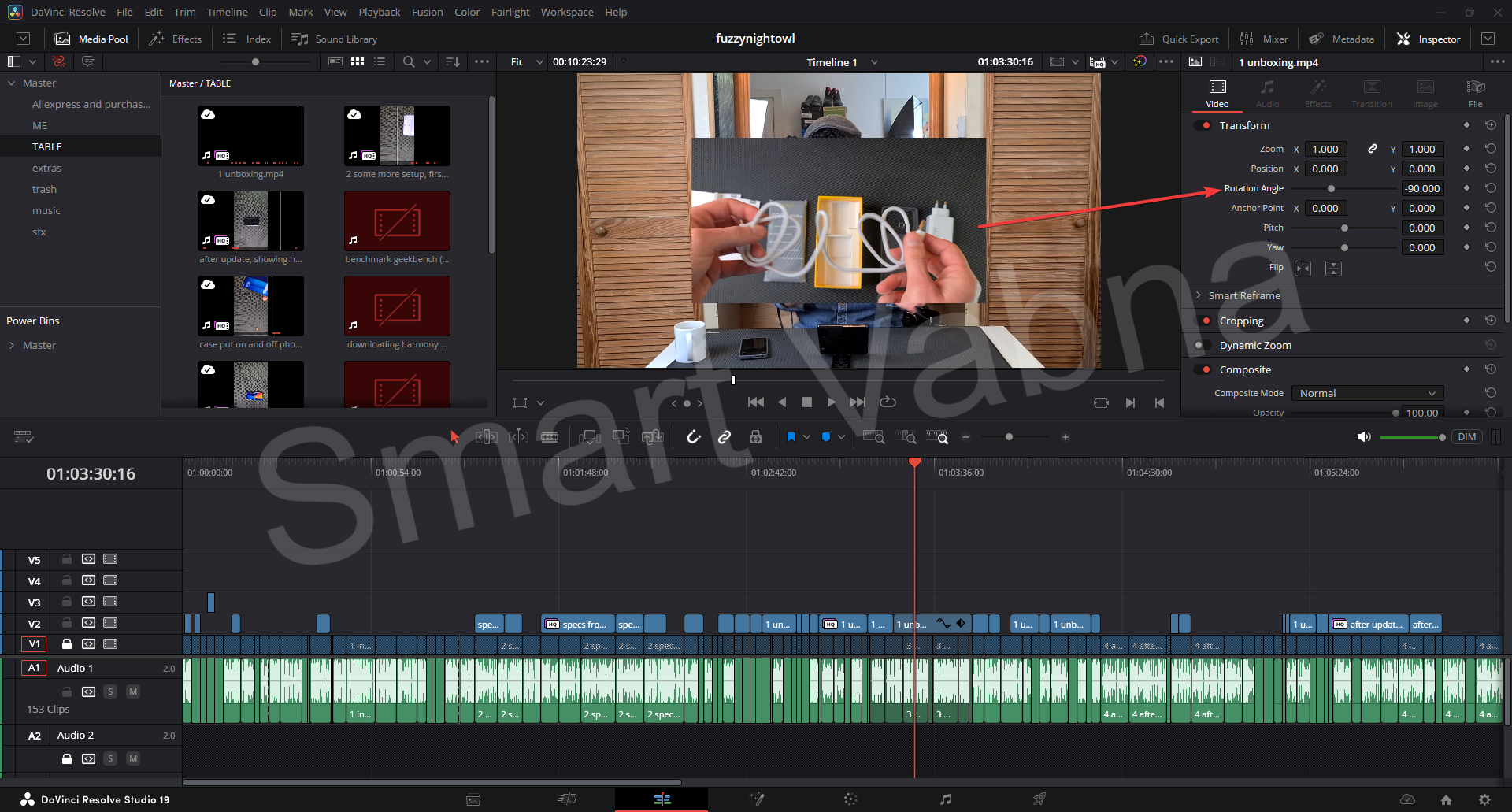Select the 1 unboxing.mp4 thumbnail
The image size is (1512, 812).
[x=250, y=135]
